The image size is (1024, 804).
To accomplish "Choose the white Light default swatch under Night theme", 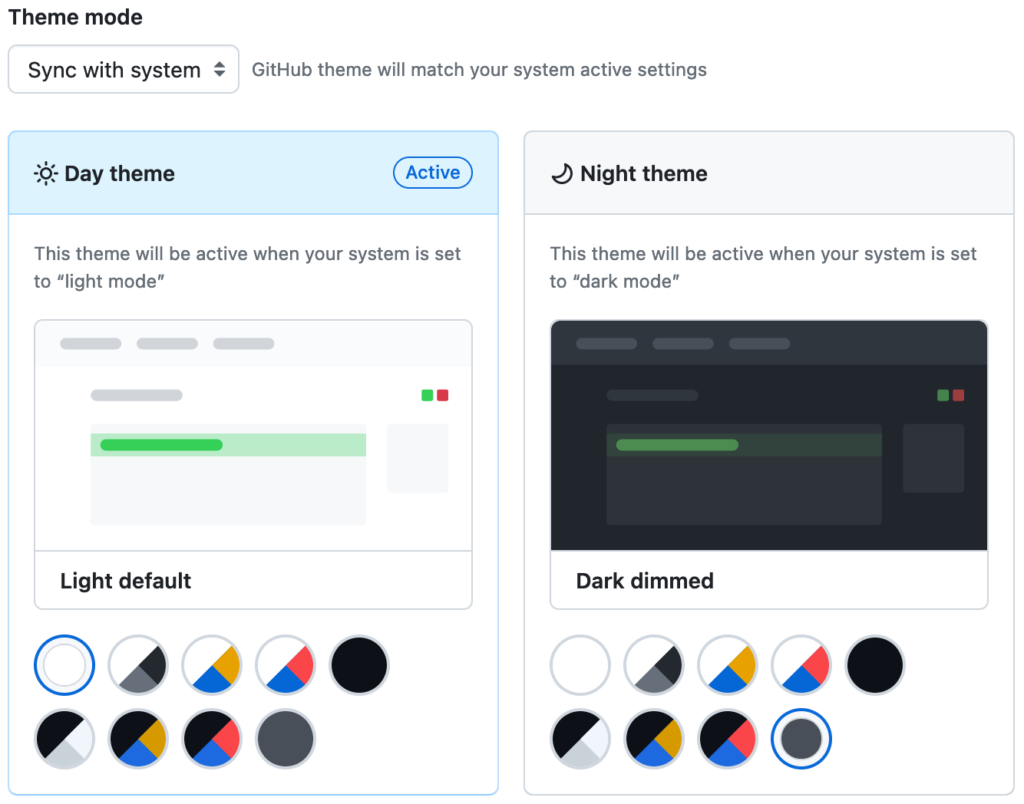I will point(580,665).
